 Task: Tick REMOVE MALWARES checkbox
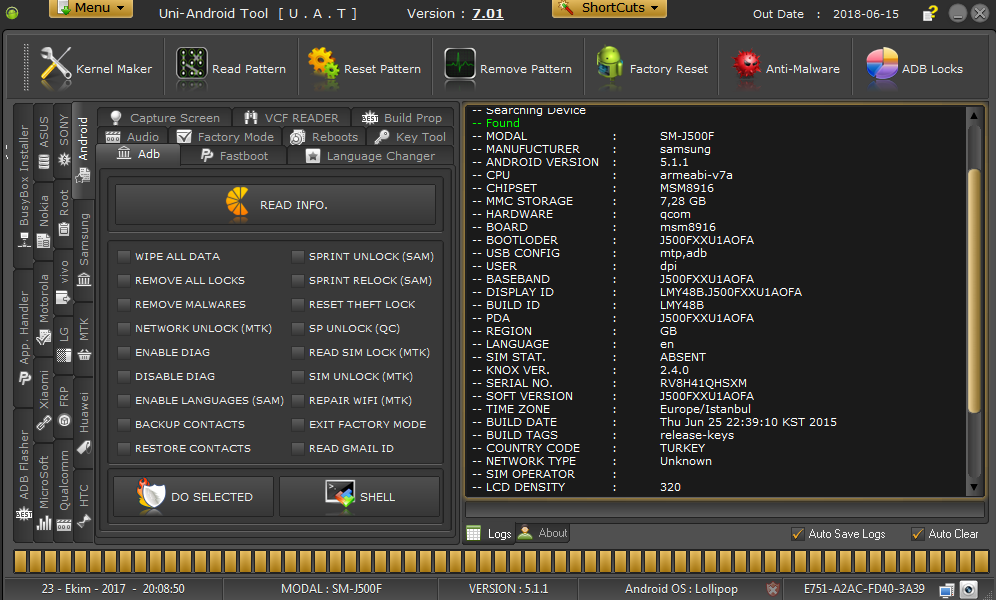(124, 305)
